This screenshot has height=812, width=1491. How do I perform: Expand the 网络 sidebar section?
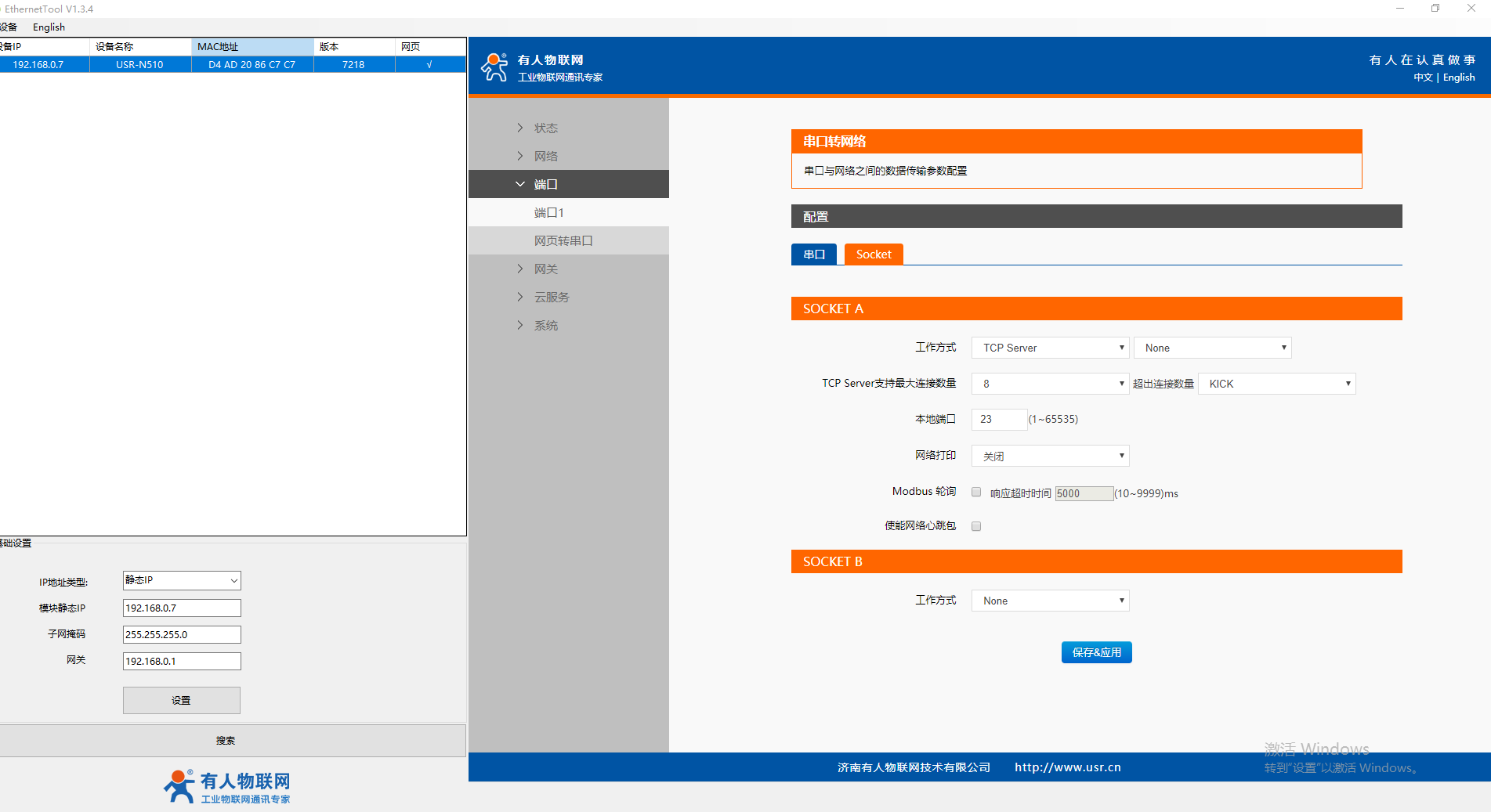click(545, 157)
